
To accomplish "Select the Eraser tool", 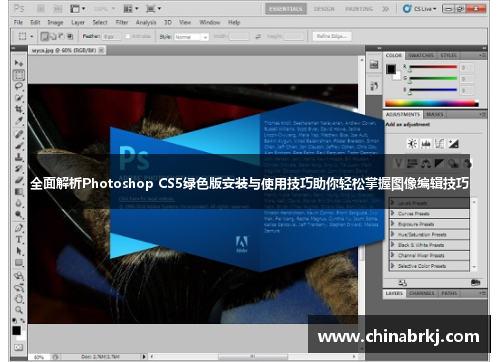I will click(x=19, y=180).
